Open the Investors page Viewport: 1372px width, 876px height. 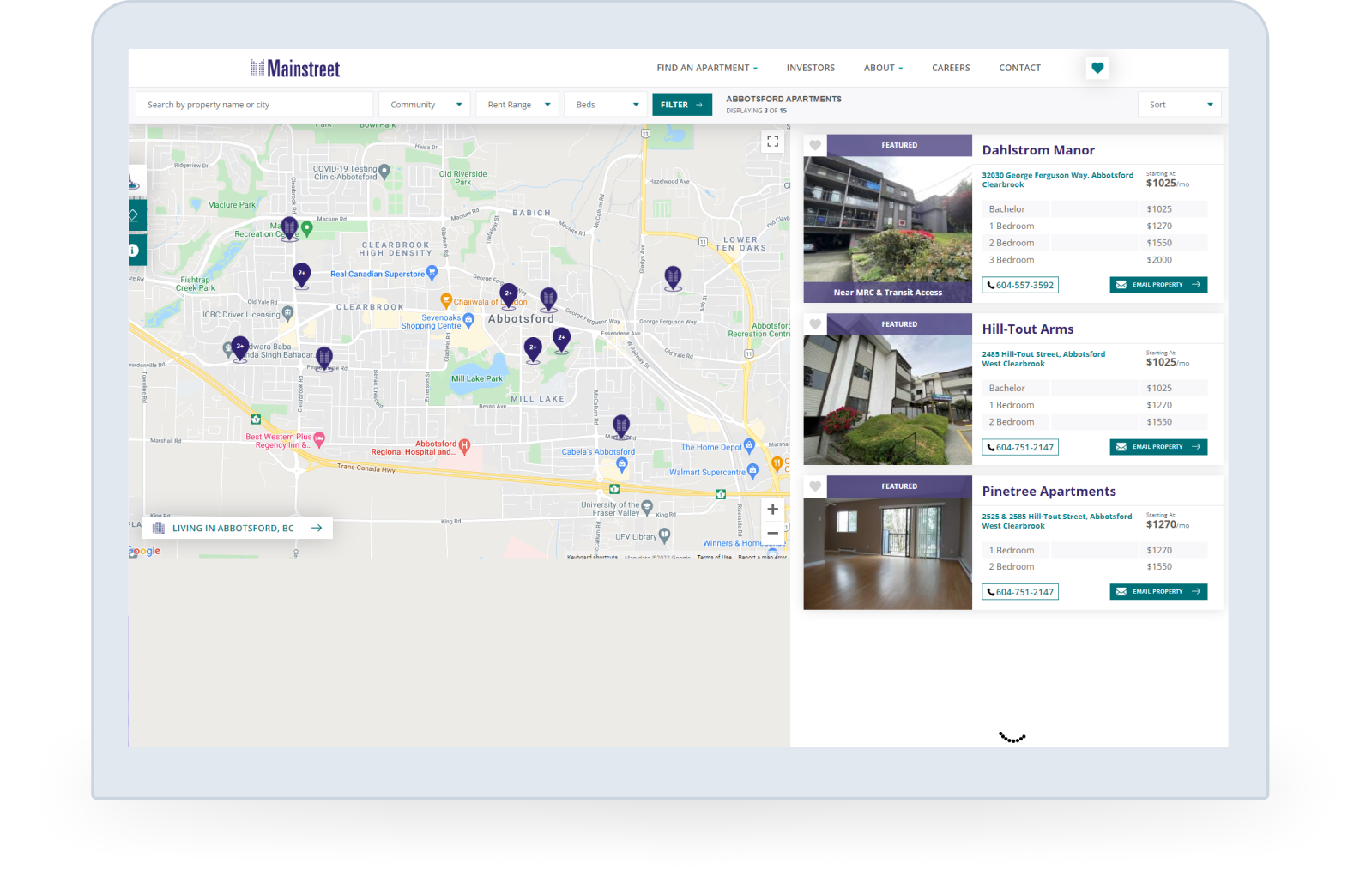(x=810, y=68)
